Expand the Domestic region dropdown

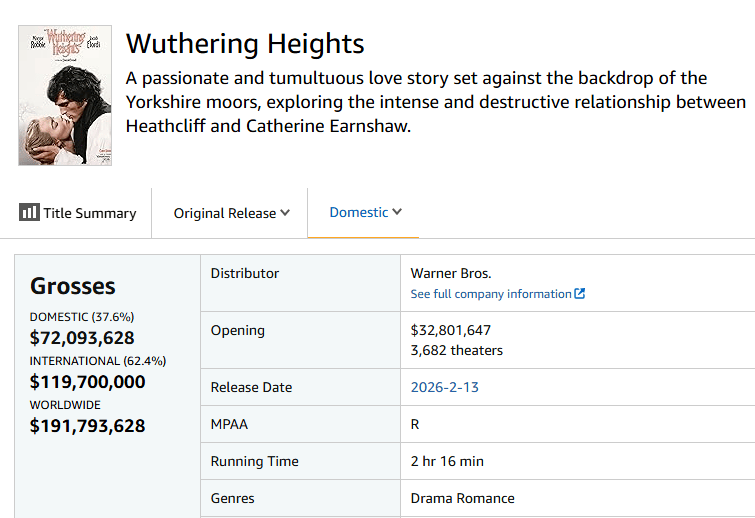click(365, 212)
